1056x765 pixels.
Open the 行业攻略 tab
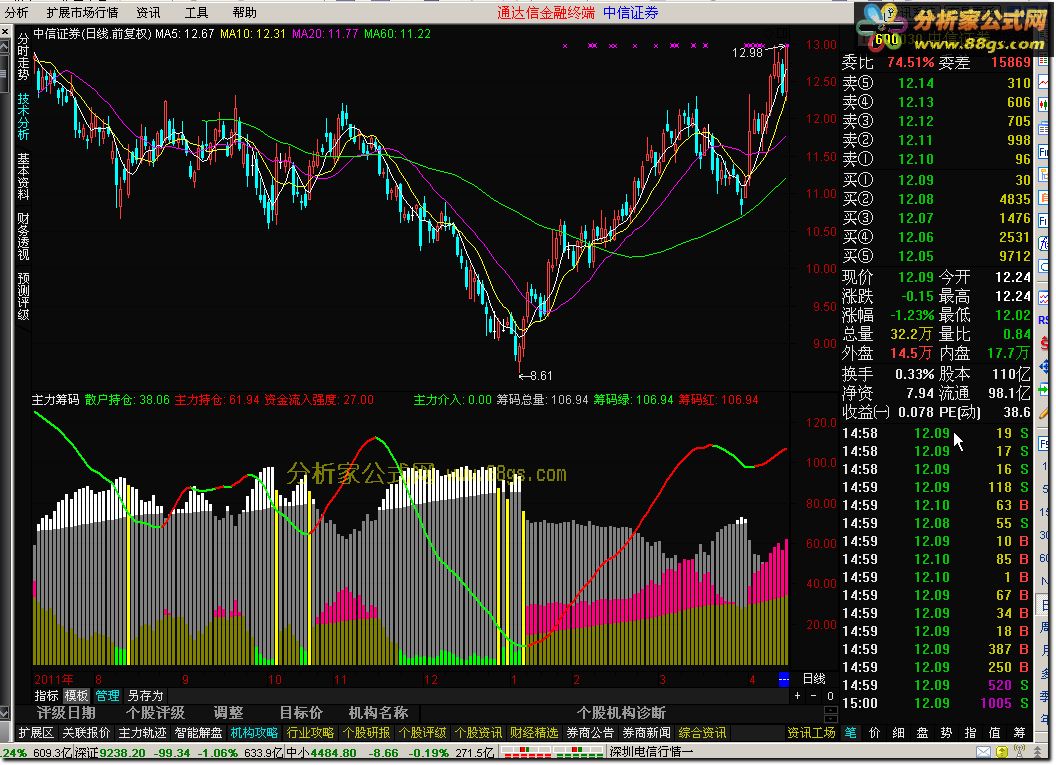(310, 733)
